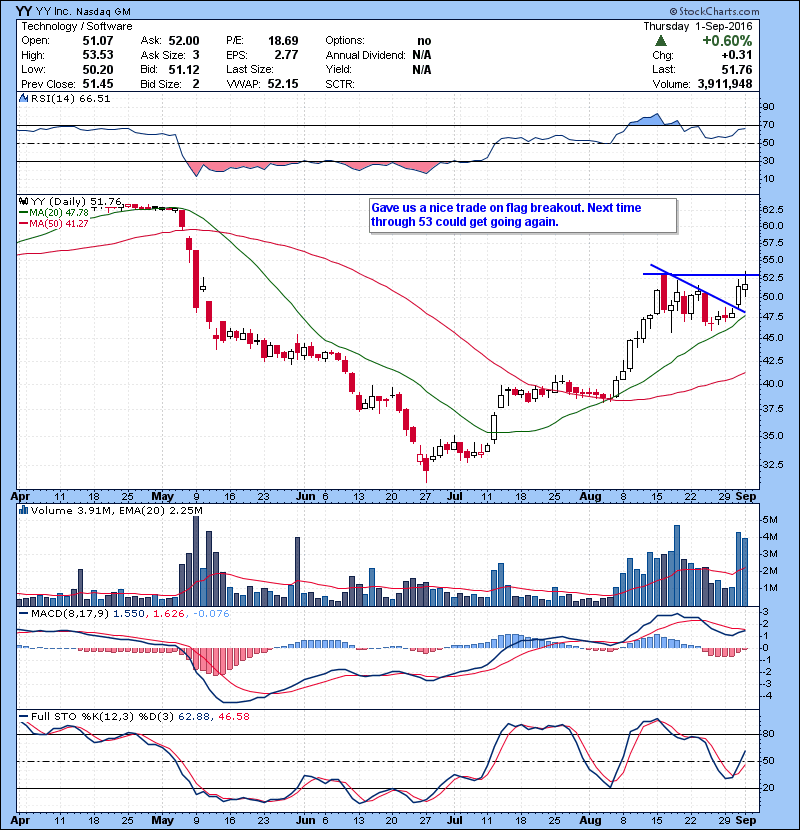Click the -4 label on MACD axis
The image size is (800, 830).
point(766,696)
